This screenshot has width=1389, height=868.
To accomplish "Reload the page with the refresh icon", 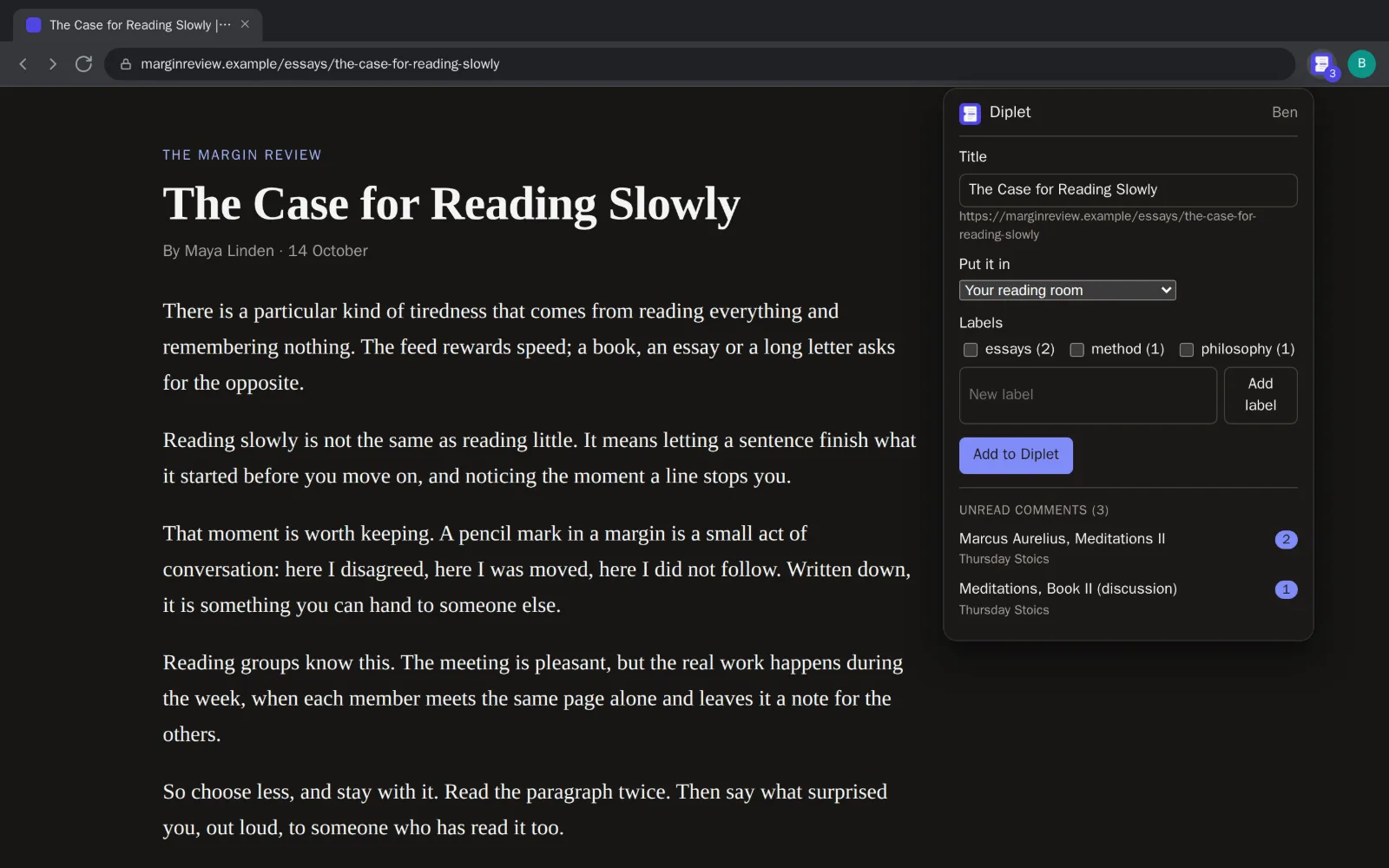I will [x=83, y=64].
